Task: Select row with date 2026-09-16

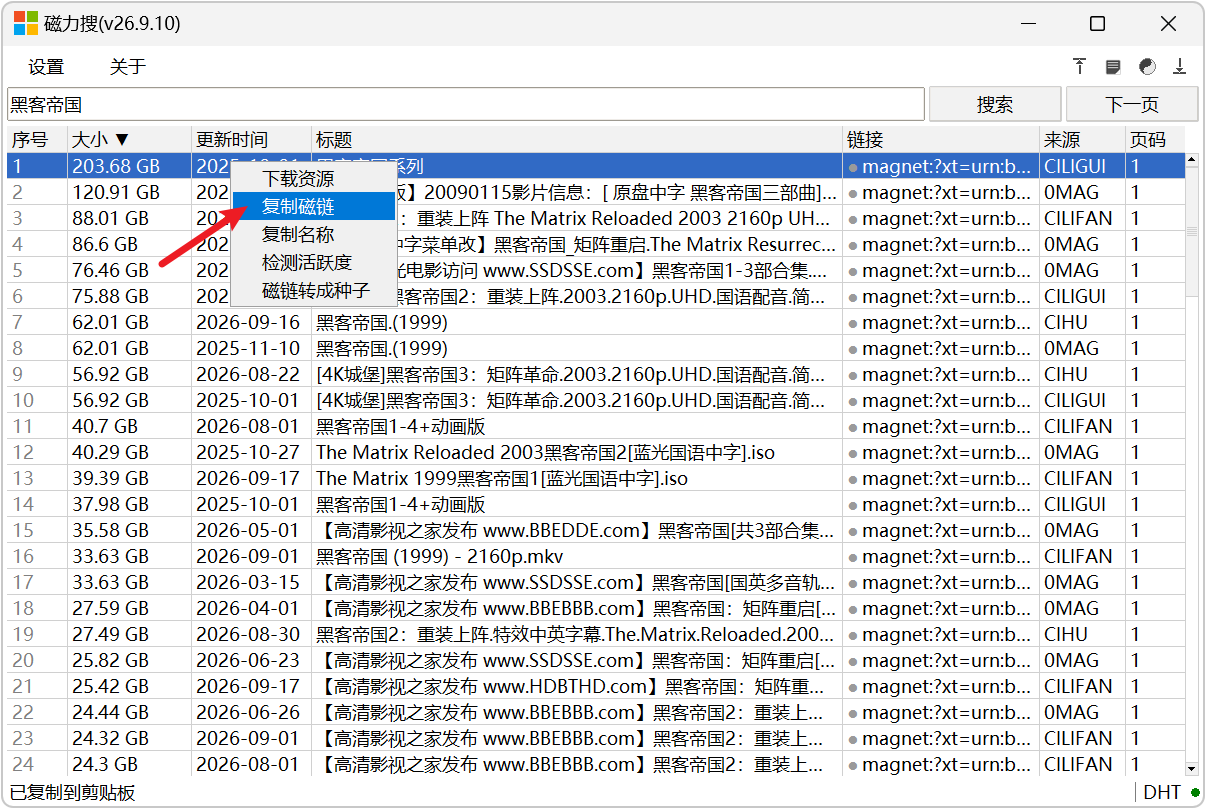Action: pyautogui.click(x=596, y=322)
